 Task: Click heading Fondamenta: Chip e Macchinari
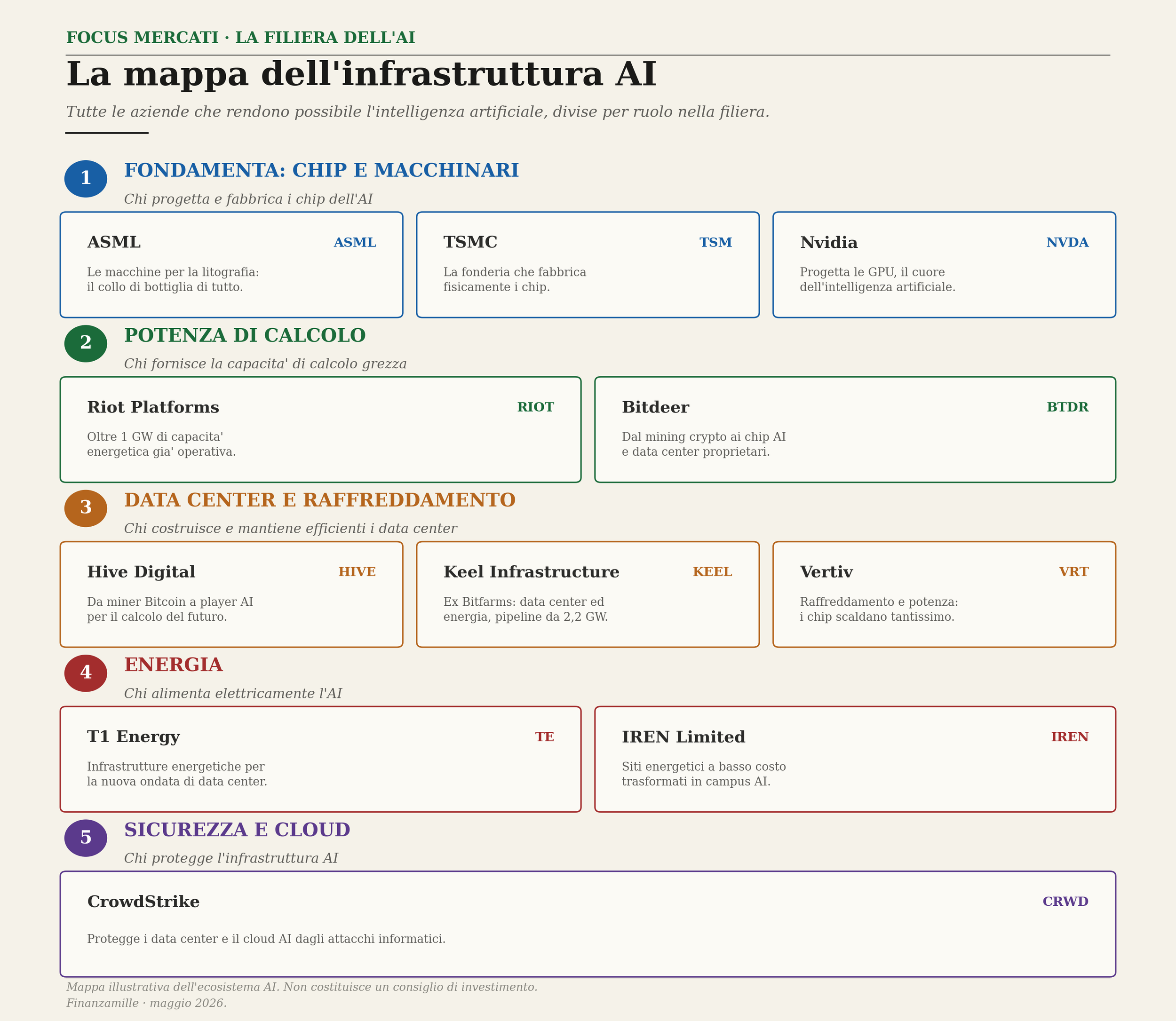[321, 171]
